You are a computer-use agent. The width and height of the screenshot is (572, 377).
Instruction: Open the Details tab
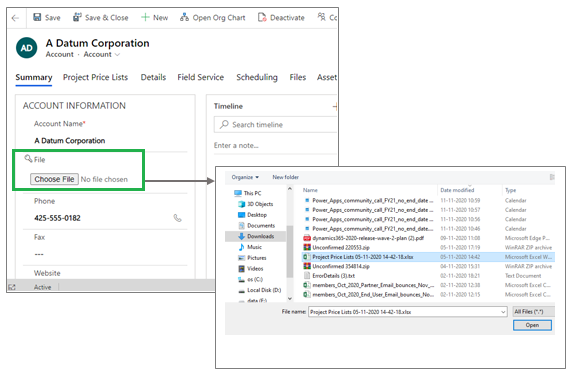click(153, 77)
